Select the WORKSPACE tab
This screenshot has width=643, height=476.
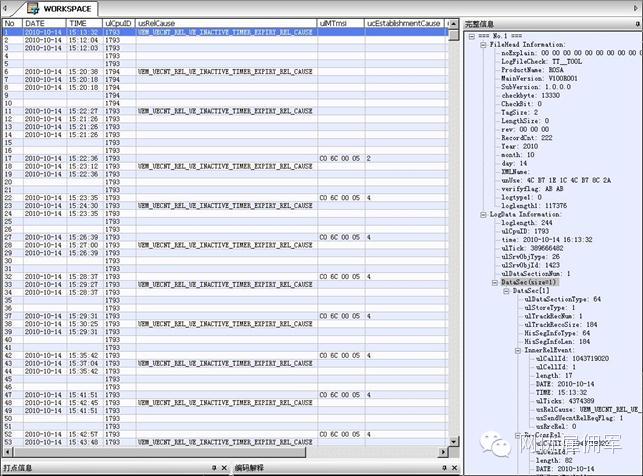(62, 8)
